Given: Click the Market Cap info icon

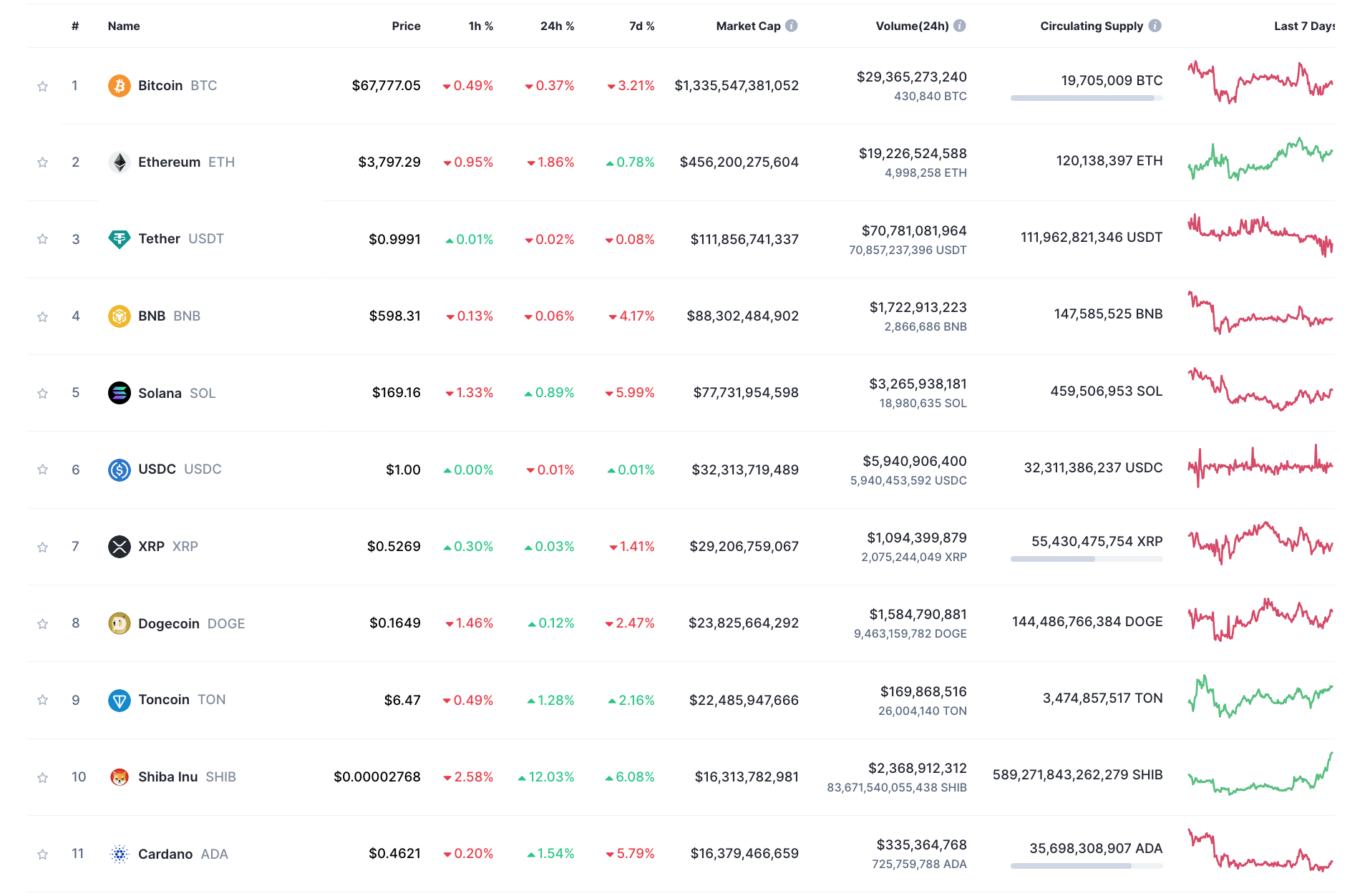Looking at the screenshot, I should (791, 26).
